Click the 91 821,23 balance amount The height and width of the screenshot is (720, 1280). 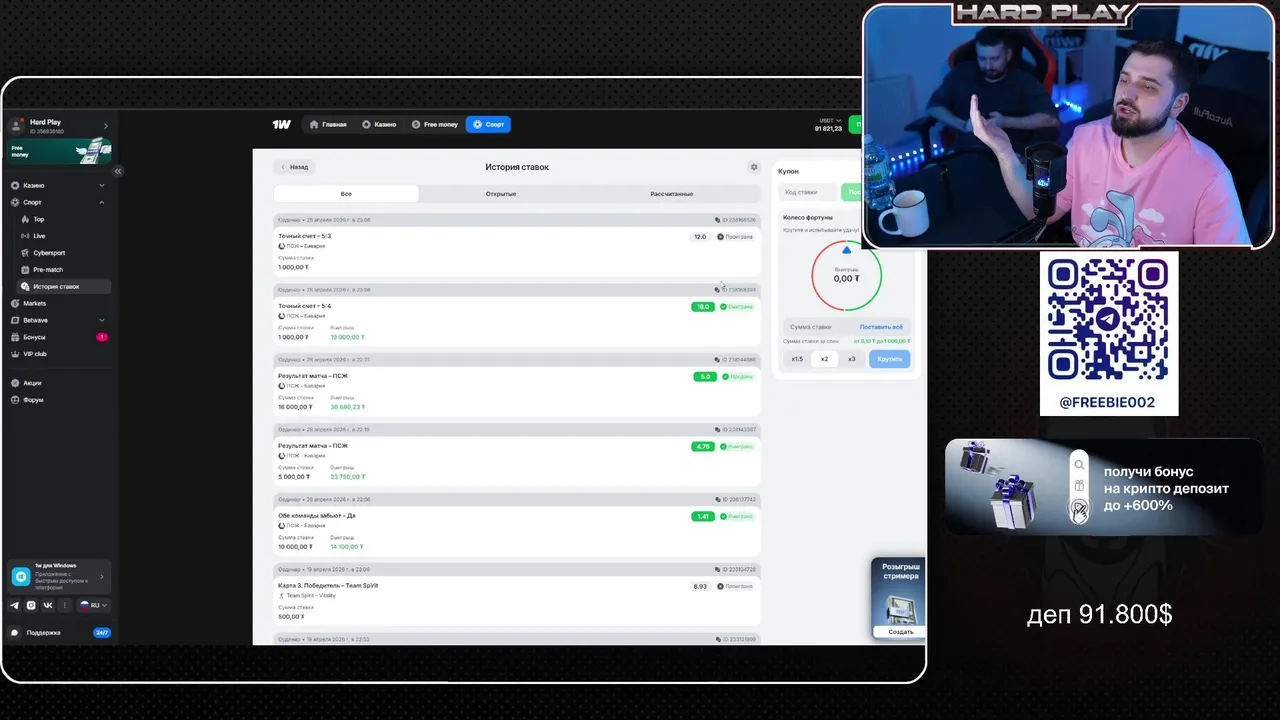tap(827, 128)
